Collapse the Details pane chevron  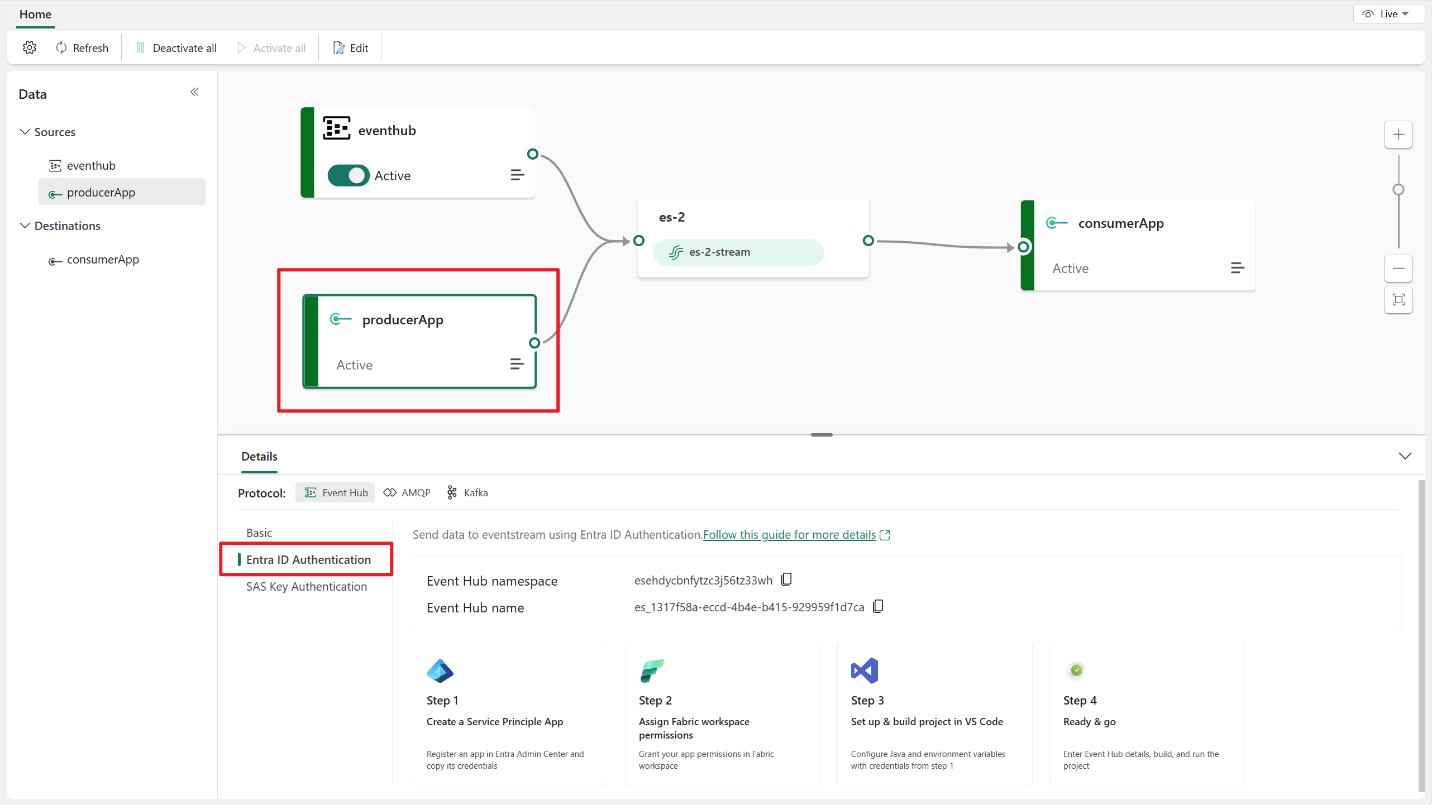[1405, 456]
